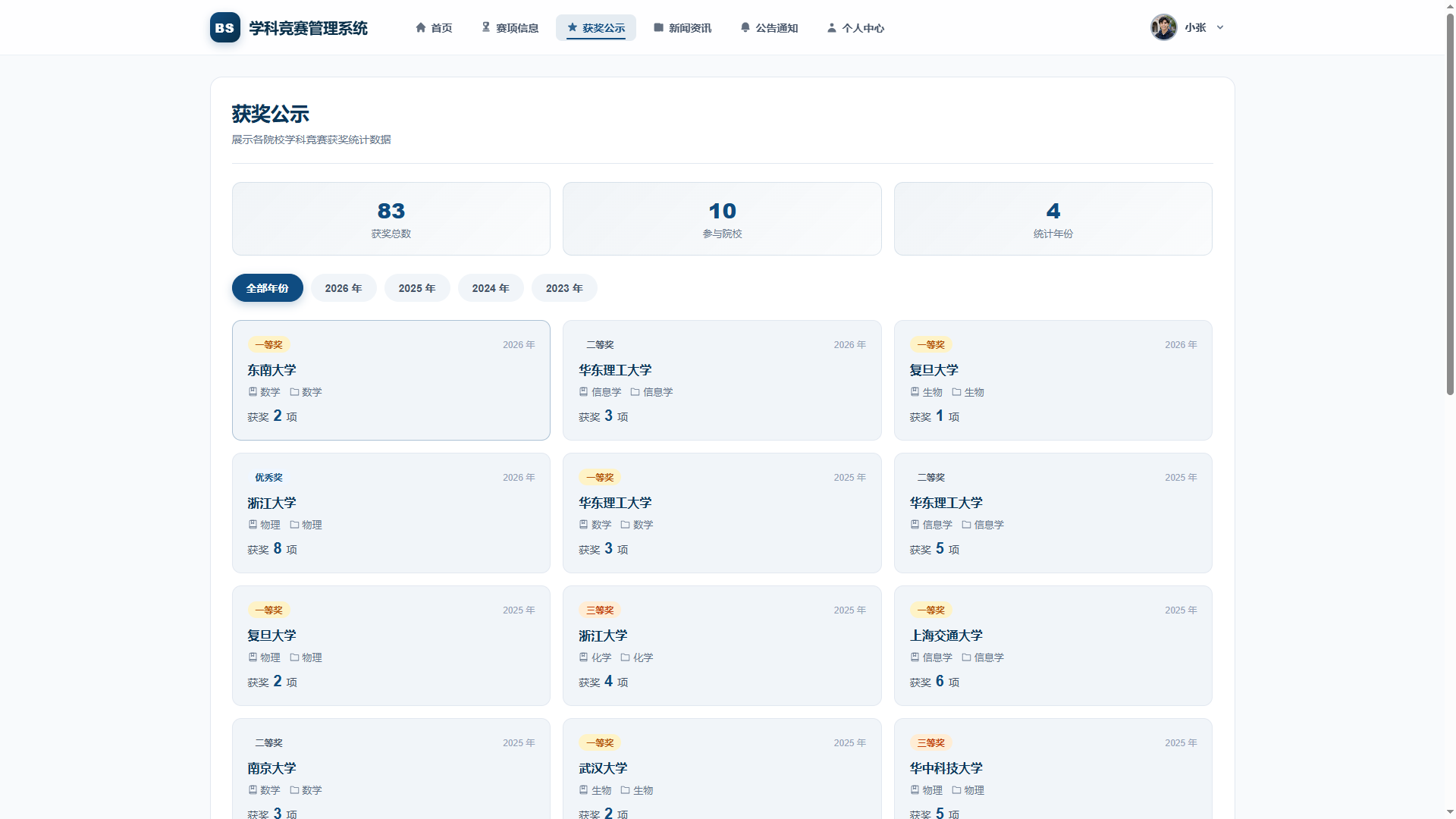
Task: Open the 个人中心 menu item
Action: tap(855, 27)
